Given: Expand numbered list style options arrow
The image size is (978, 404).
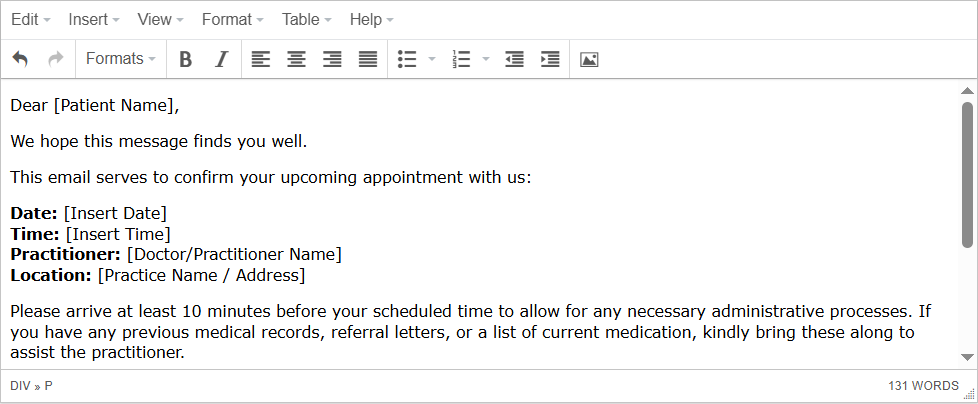Looking at the screenshot, I should point(486,59).
